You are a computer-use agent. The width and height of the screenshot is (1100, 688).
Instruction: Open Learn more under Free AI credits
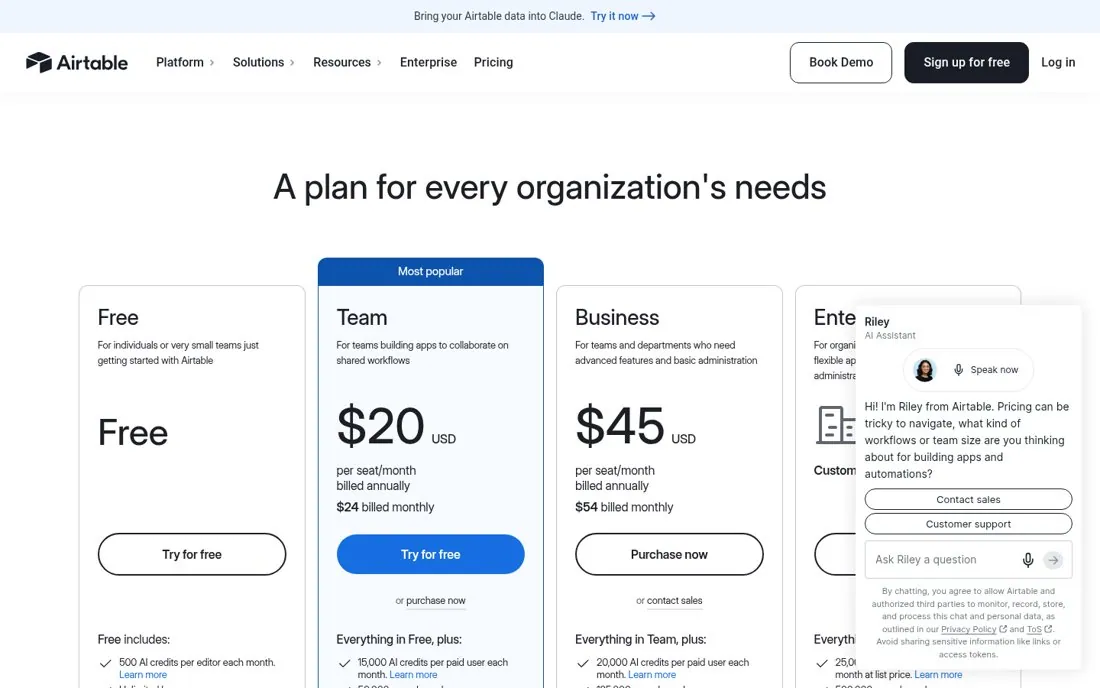tap(143, 675)
